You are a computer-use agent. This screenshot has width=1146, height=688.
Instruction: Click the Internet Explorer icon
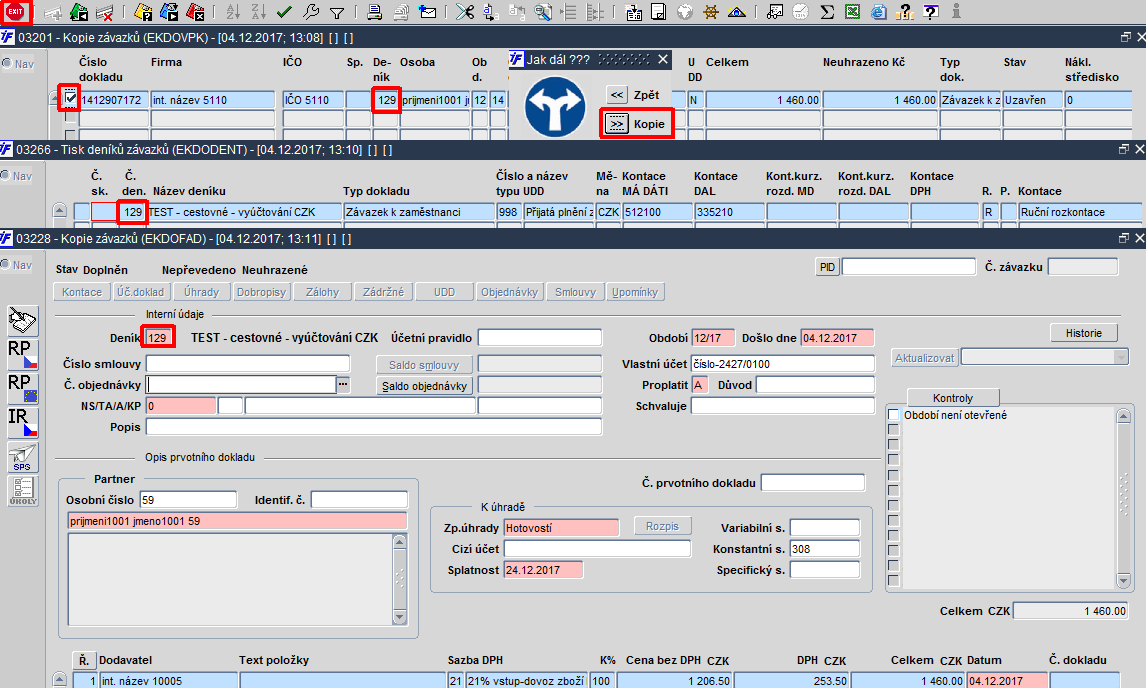(x=879, y=12)
